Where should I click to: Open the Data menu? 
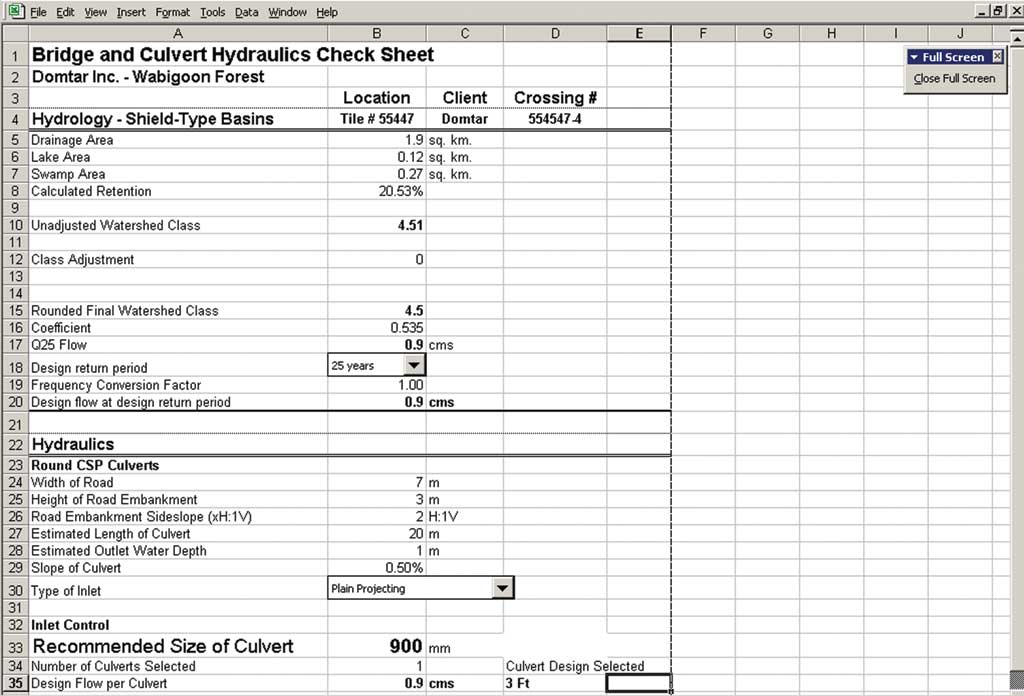tap(246, 12)
